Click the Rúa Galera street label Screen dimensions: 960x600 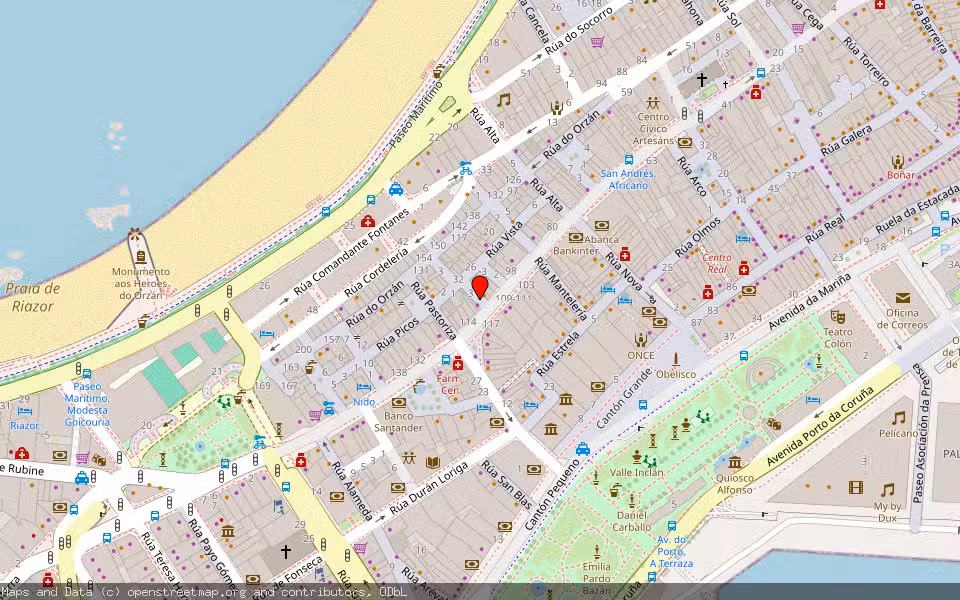pyautogui.click(x=846, y=141)
